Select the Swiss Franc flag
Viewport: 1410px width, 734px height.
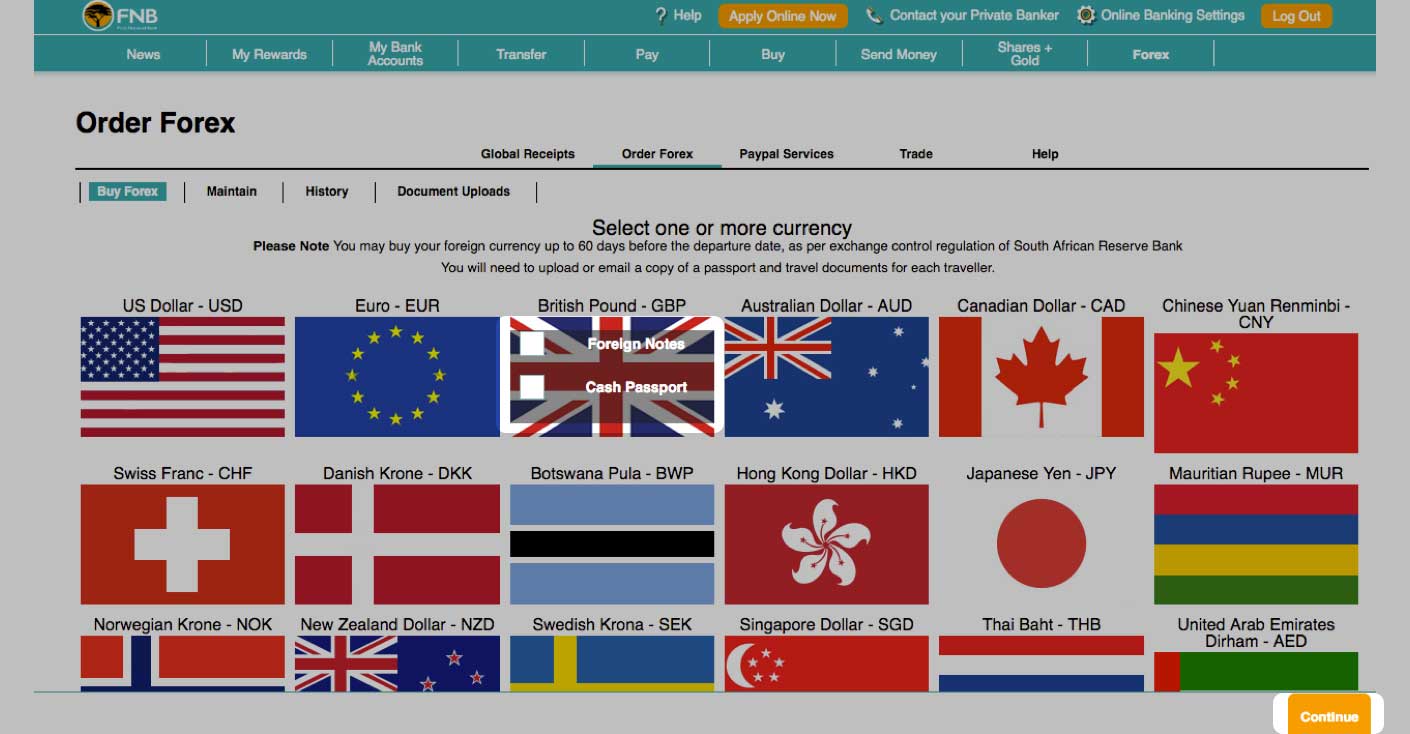coord(183,544)
